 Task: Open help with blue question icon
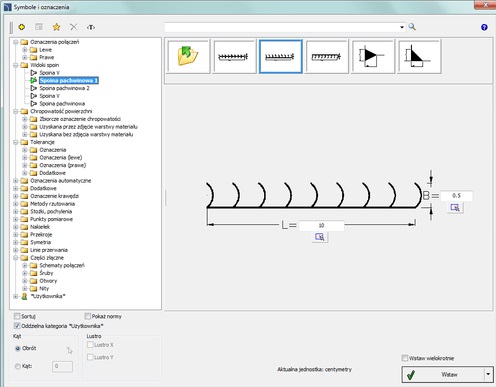[484, 27]
